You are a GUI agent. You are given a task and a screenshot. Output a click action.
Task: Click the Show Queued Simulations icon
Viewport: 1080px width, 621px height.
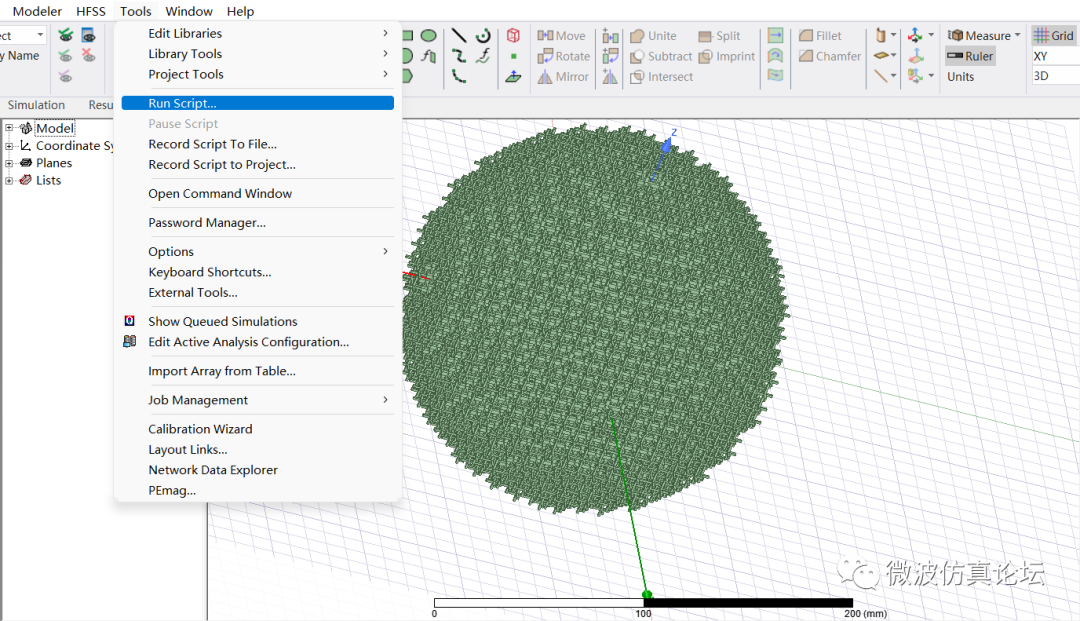click(129, 321)
